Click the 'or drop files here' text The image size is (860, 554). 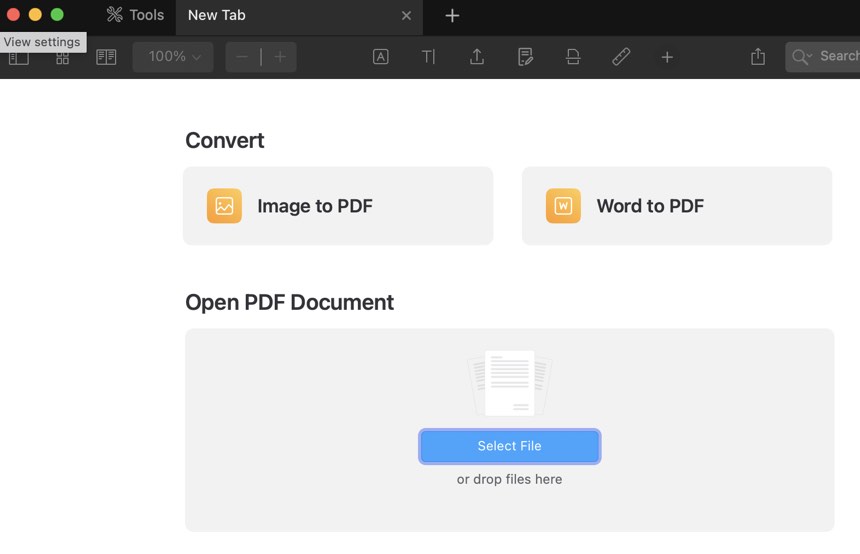click(x=510, y=479)
